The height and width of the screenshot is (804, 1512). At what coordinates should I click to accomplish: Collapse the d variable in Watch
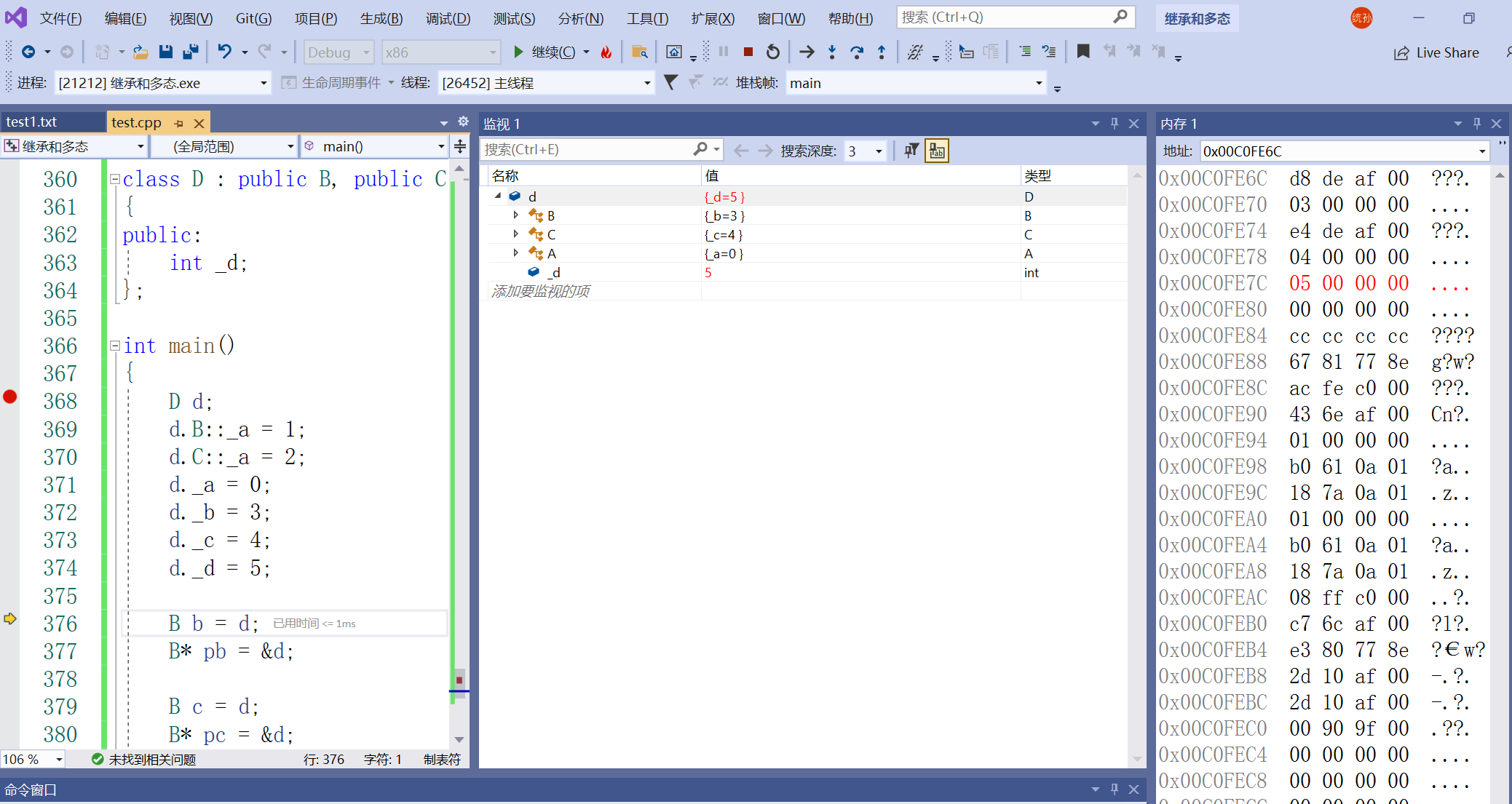click(x=498, y=196)
